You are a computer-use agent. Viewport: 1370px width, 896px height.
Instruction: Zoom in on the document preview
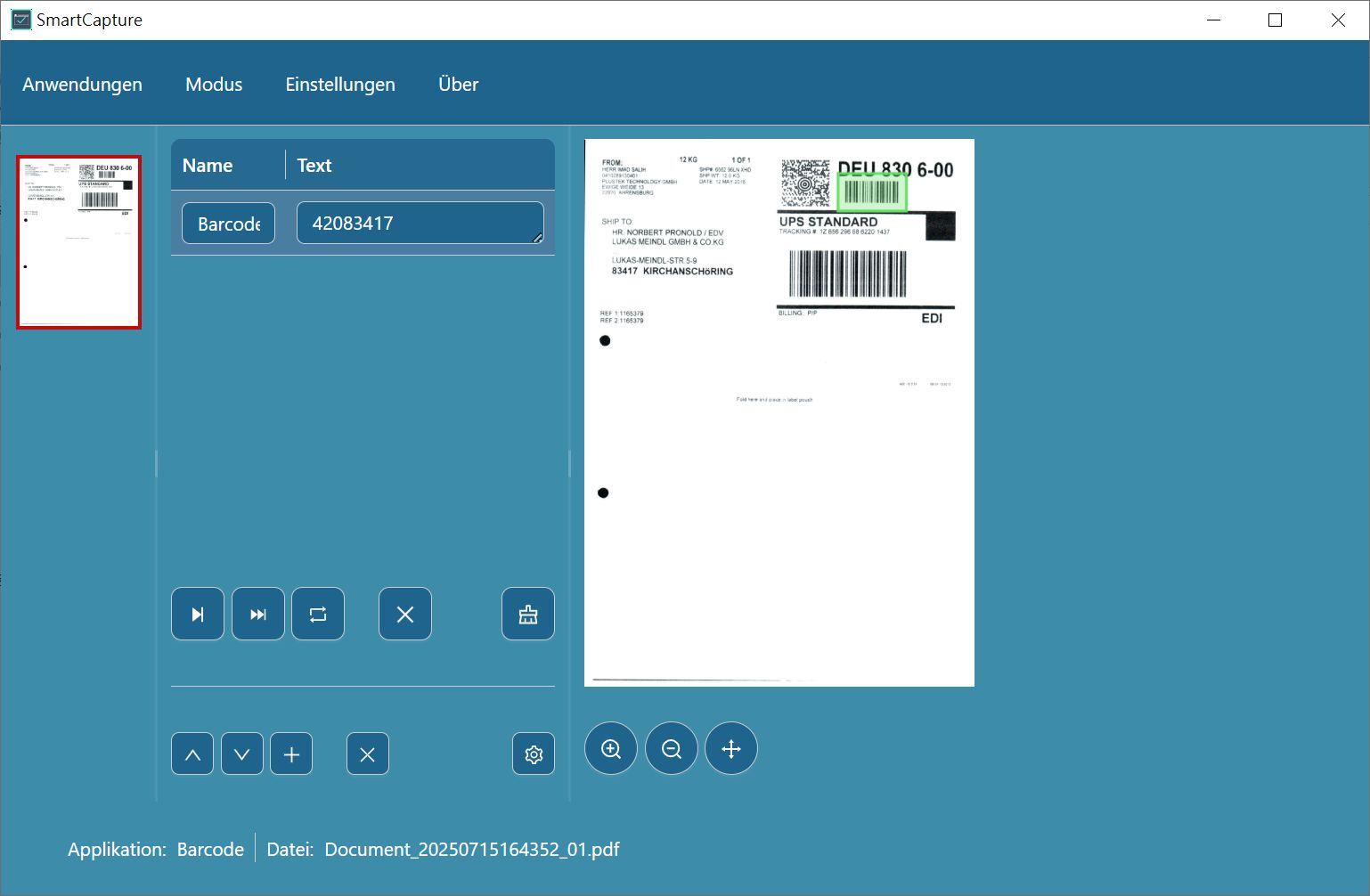click(611, 748)
